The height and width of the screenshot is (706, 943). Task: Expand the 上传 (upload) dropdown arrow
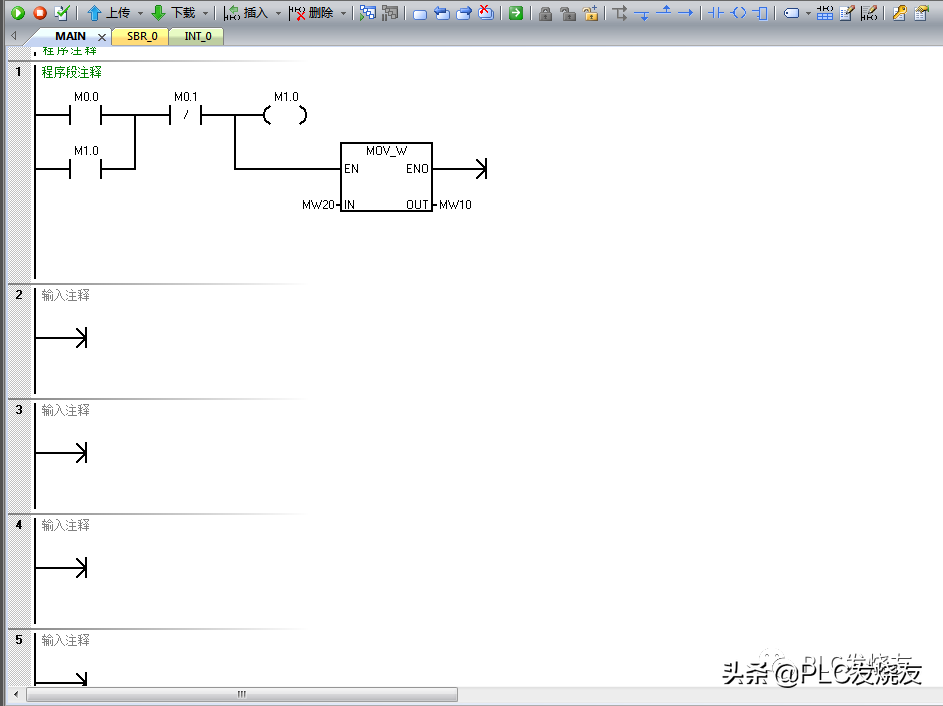[x=140, y=13]
